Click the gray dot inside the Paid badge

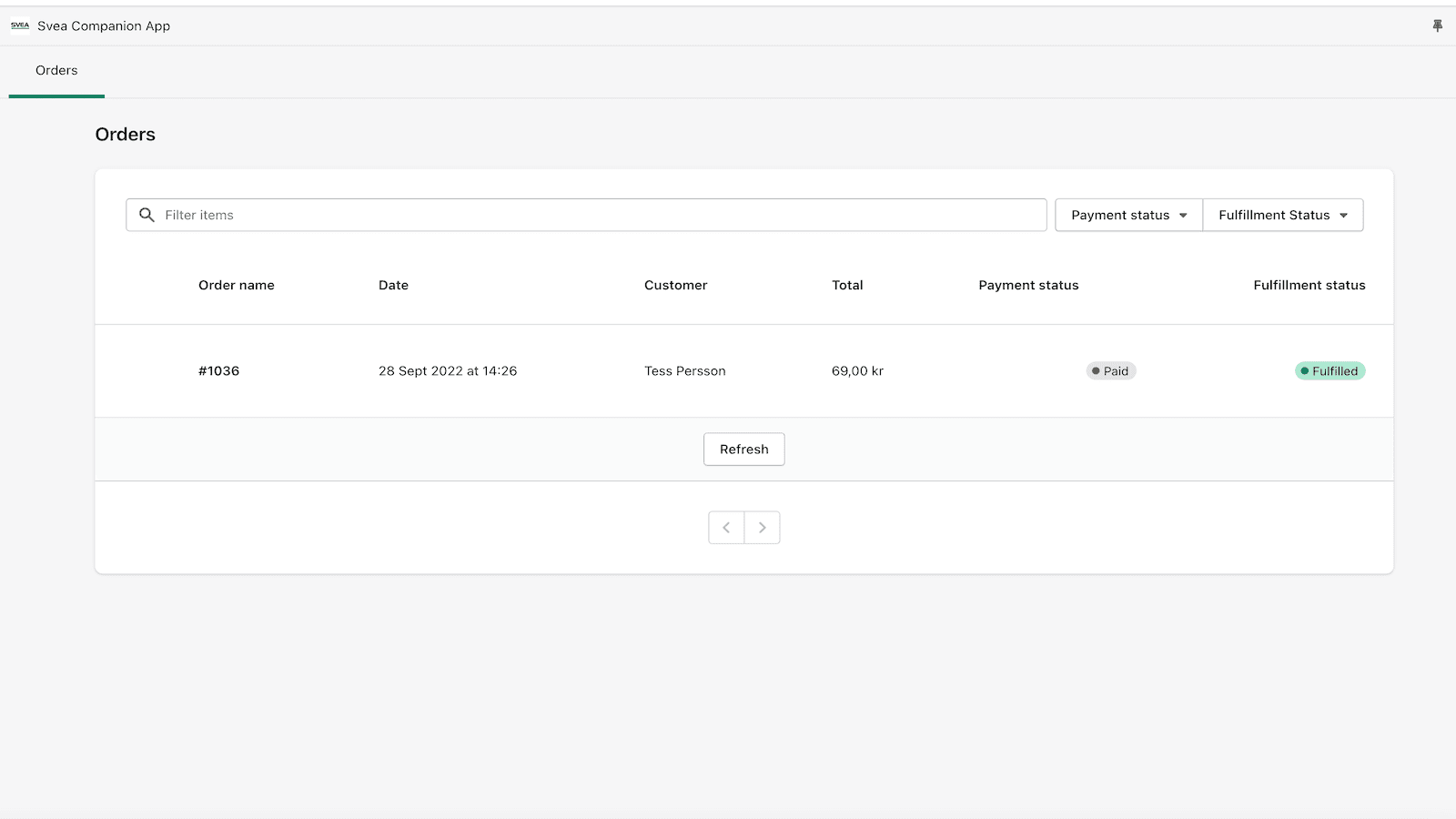click(1097, 370)
